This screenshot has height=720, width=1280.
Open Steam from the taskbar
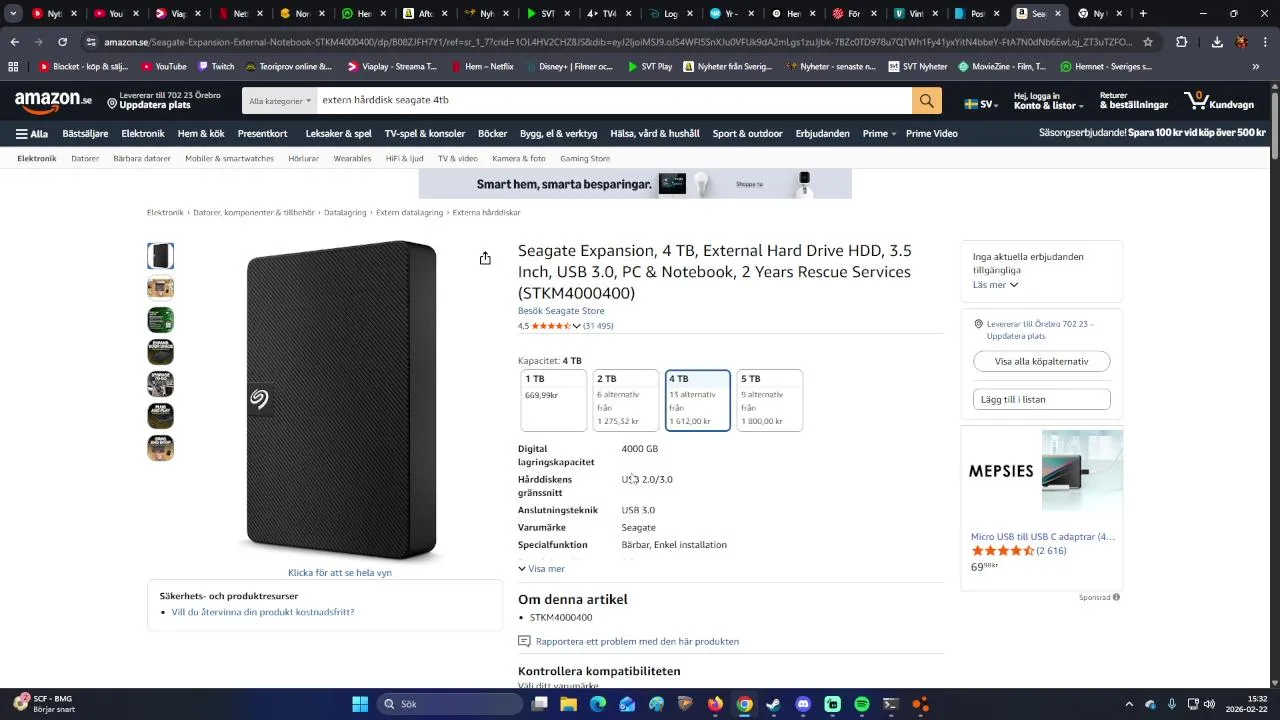pos(773,704)
